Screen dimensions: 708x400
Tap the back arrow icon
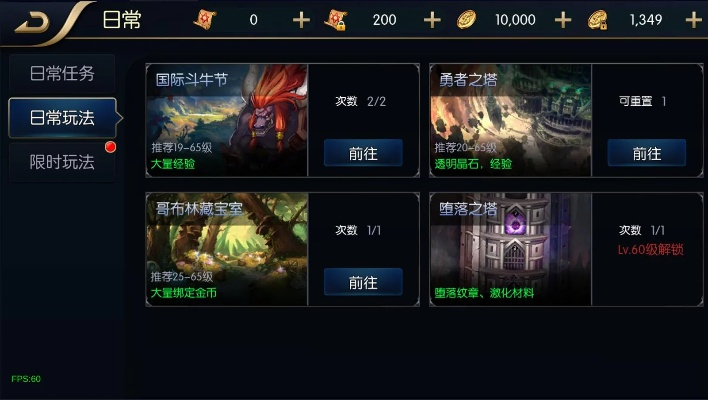click(32, 23)
